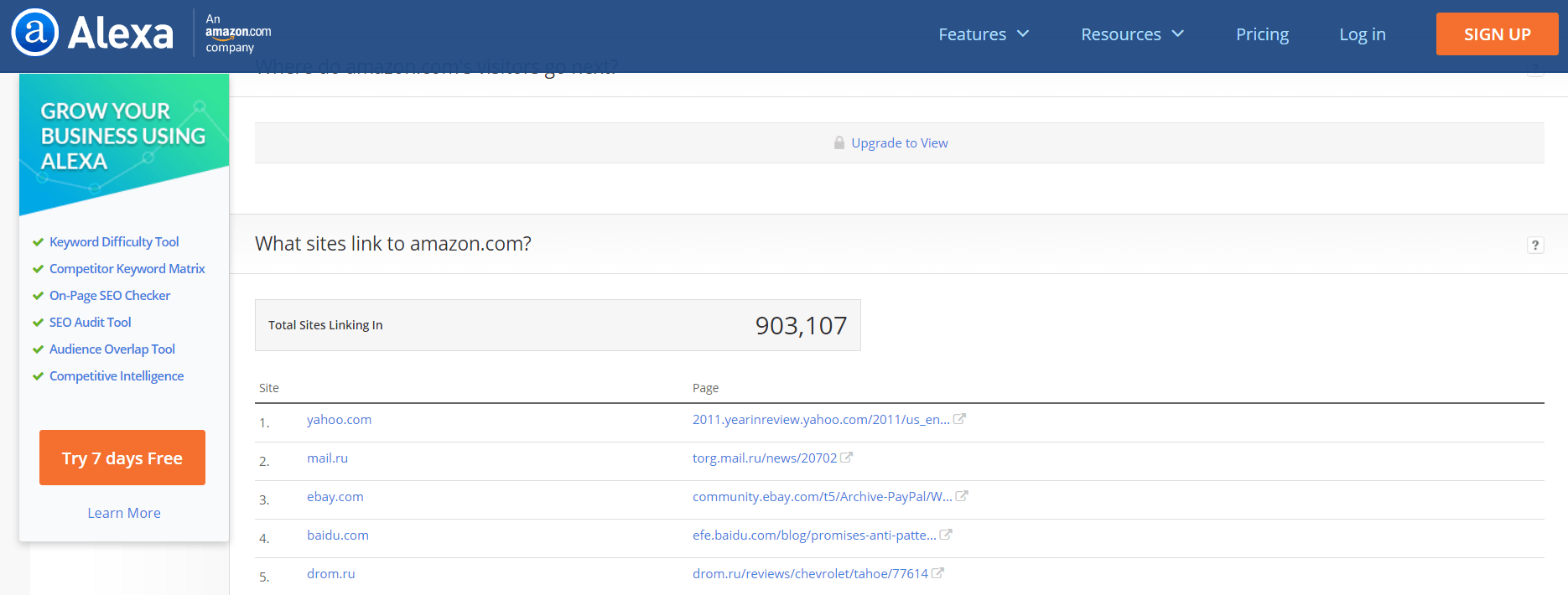Image resolution: width=1568 pixels, height=595 pixels.
Task: Open external link icon for efe.baidu.com page
Action: 946,535
